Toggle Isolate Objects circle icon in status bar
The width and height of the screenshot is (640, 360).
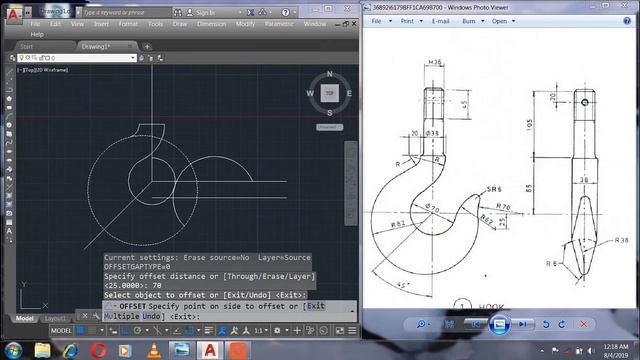pos(323,331)
